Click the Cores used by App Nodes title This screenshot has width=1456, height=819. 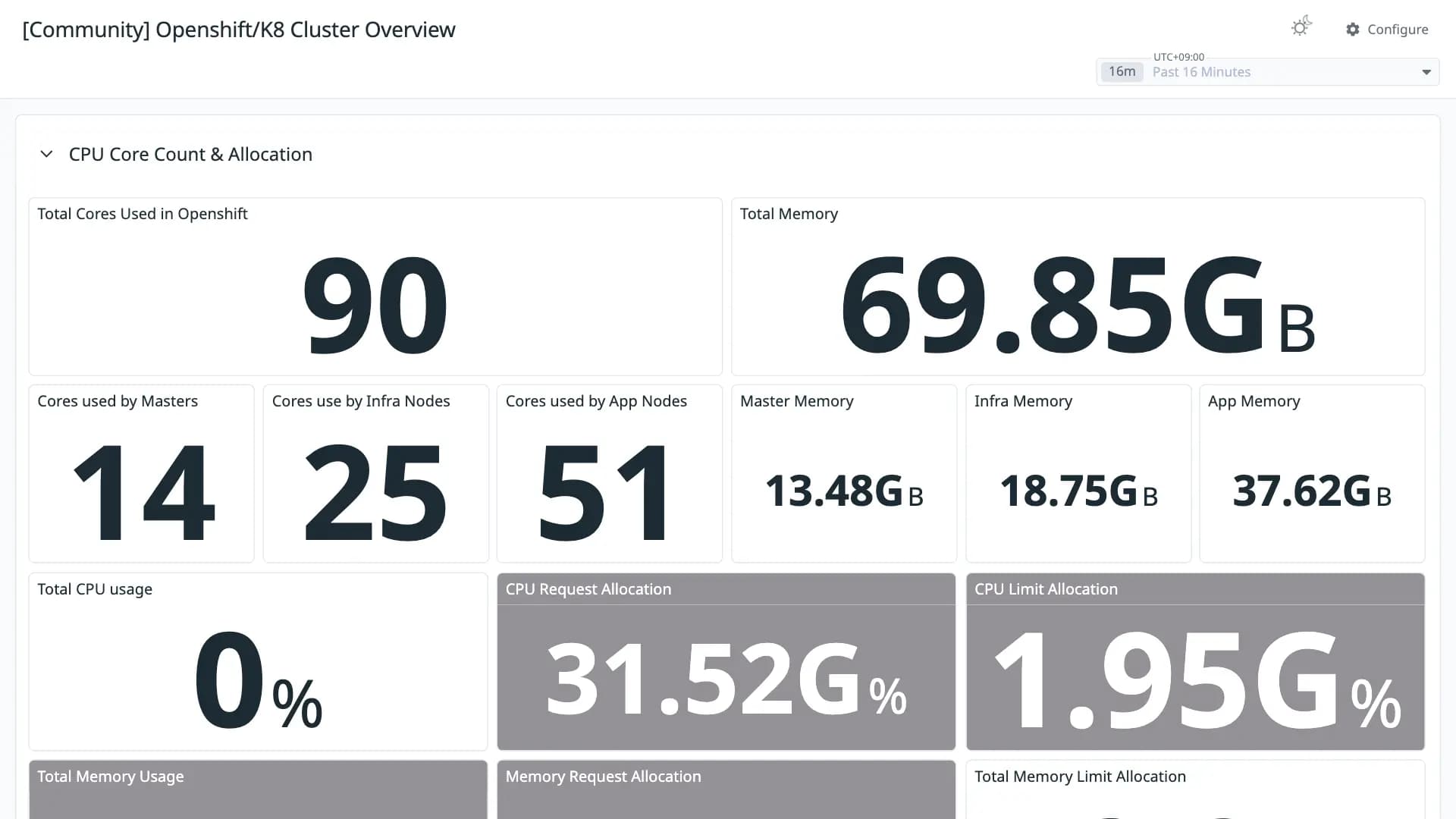click(596, 401)
